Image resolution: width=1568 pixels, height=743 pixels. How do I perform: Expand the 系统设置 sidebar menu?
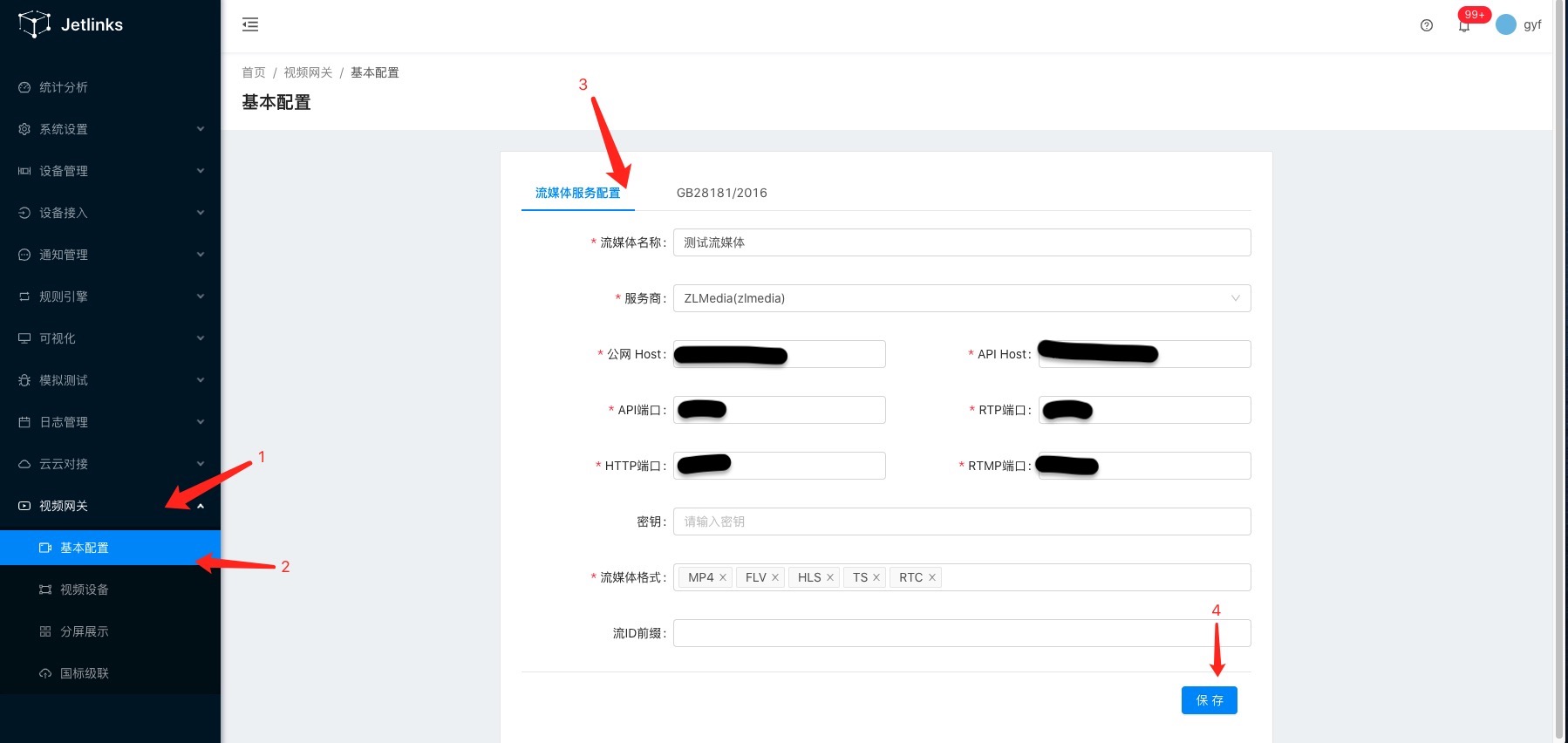[110, 129]
